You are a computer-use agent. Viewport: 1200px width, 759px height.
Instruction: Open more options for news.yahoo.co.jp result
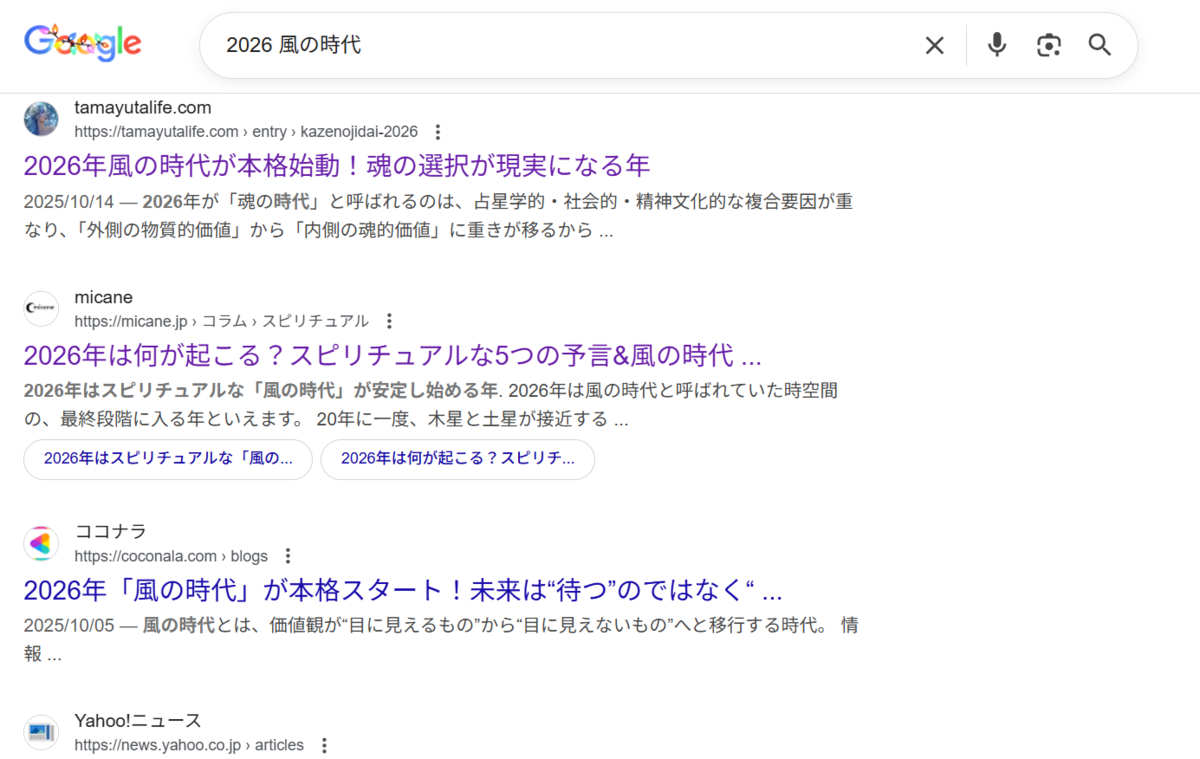click(x=323, y=745)
